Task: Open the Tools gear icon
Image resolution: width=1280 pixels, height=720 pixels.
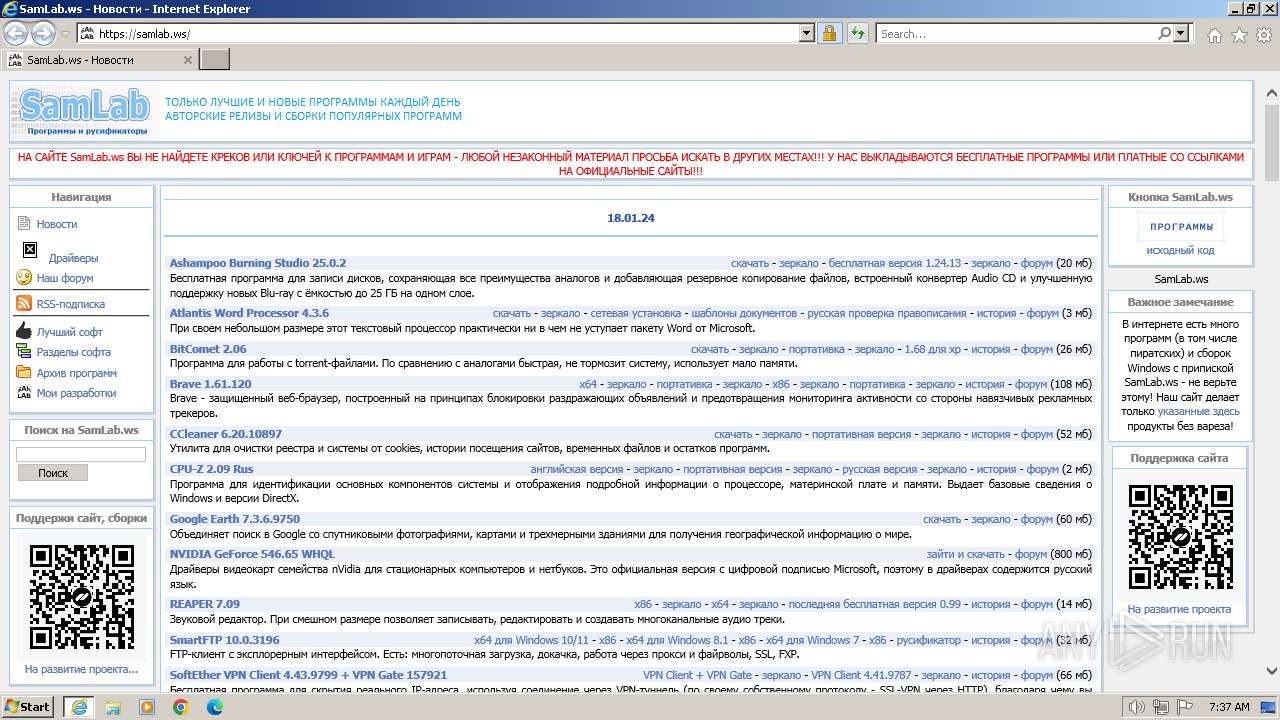Action: 1264,35
